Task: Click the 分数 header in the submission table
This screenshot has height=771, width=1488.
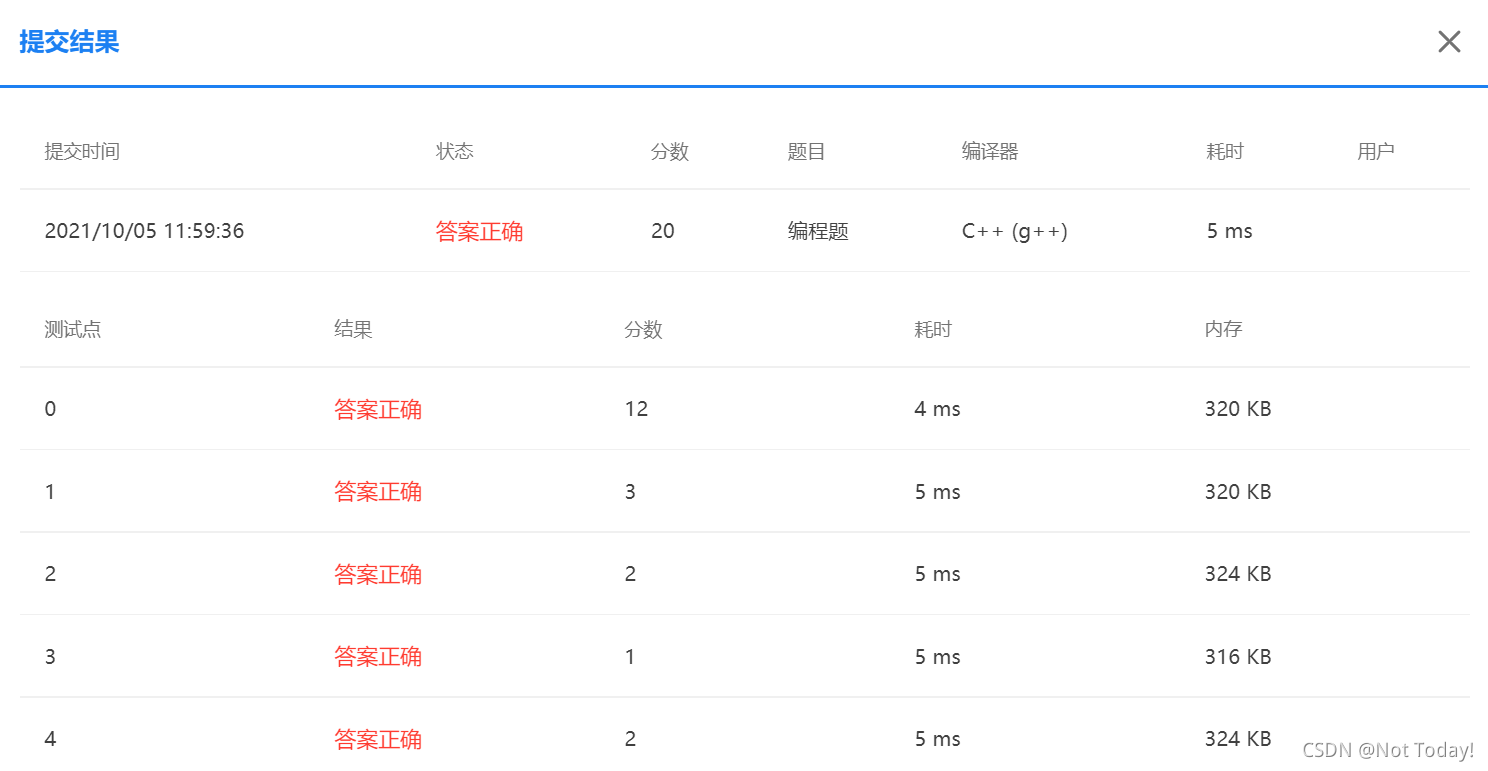Action: 669,151
